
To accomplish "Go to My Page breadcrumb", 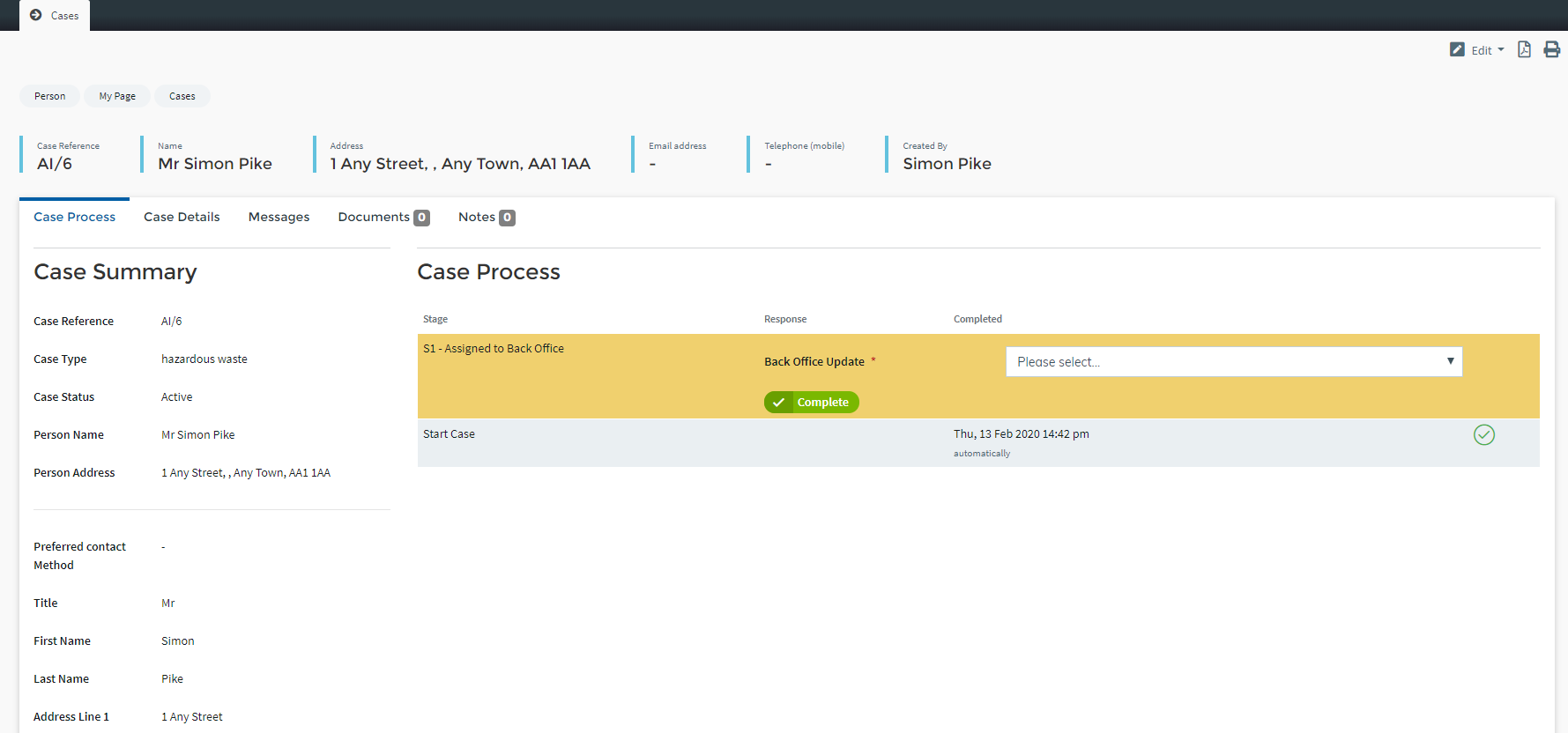I will tap(117, 96).
